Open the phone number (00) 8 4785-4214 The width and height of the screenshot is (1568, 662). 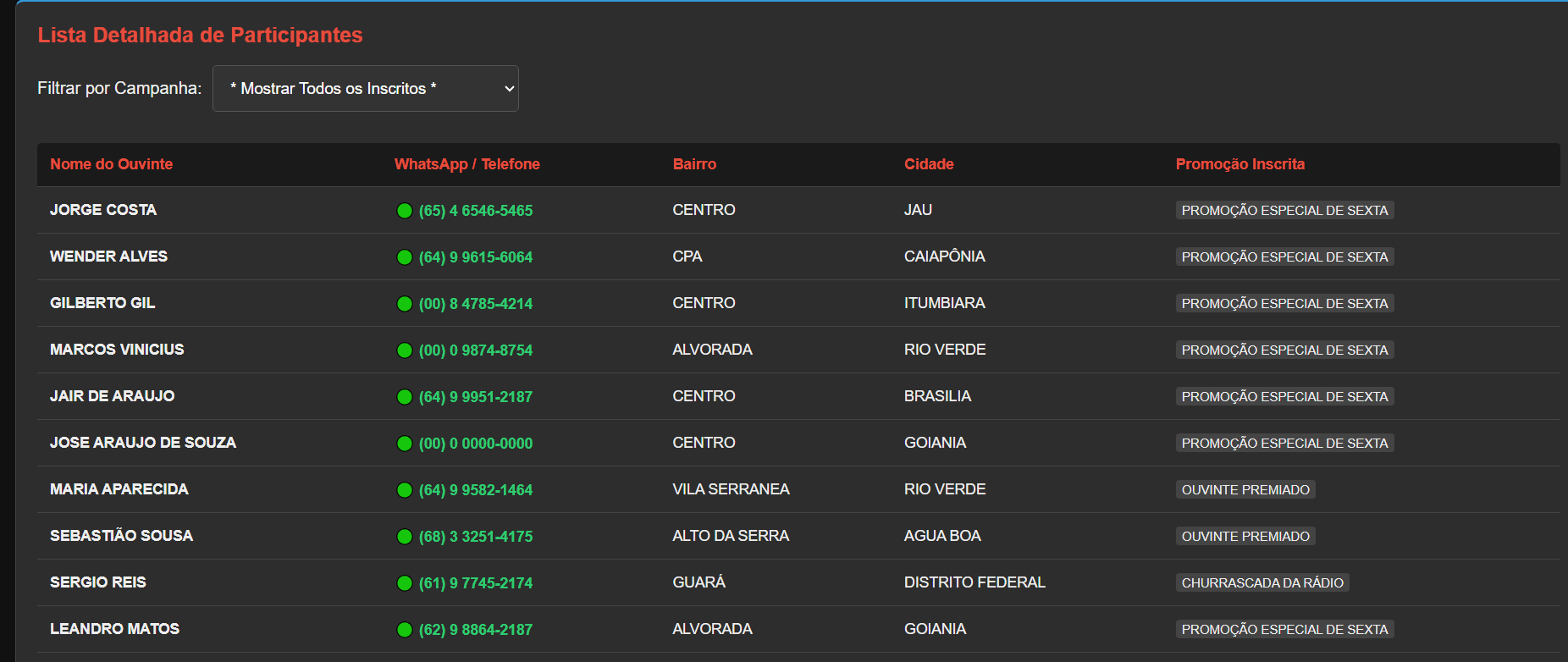(476, 304)
